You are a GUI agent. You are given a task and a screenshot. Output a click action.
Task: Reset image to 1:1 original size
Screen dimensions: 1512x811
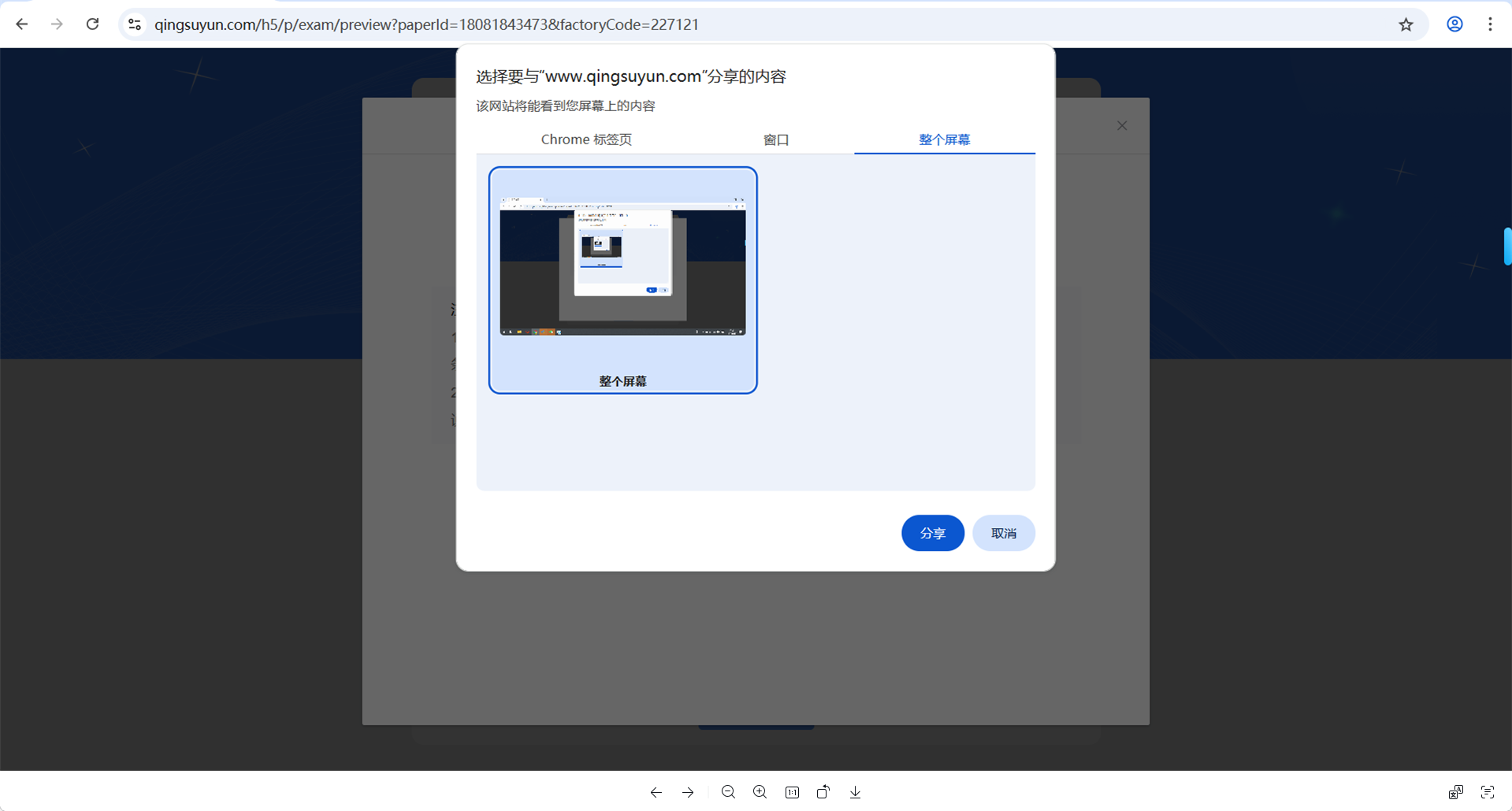point(792,792)
